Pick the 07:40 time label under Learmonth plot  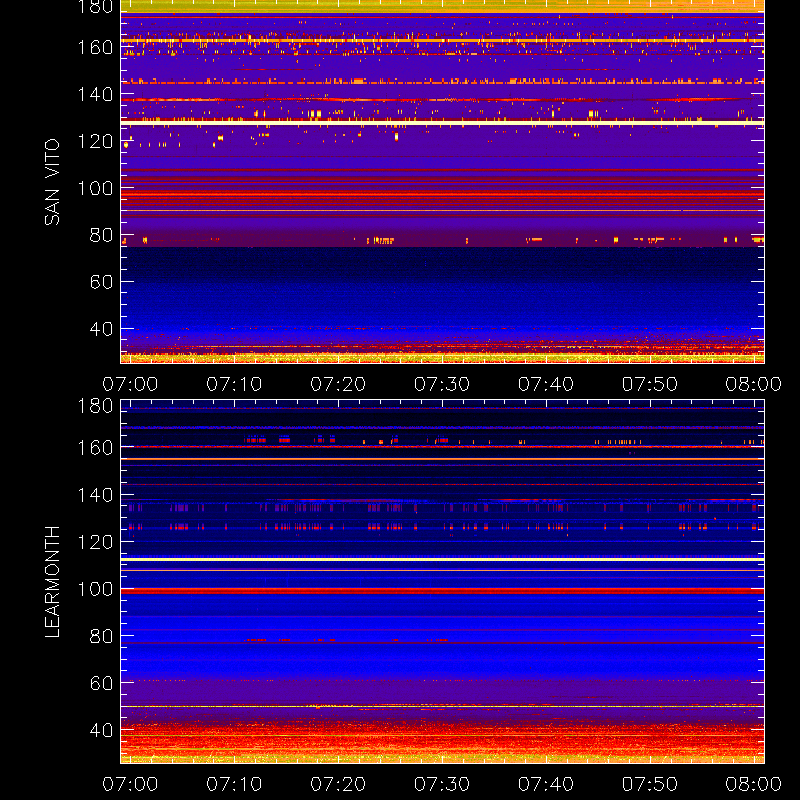click(x=546, y=784)
